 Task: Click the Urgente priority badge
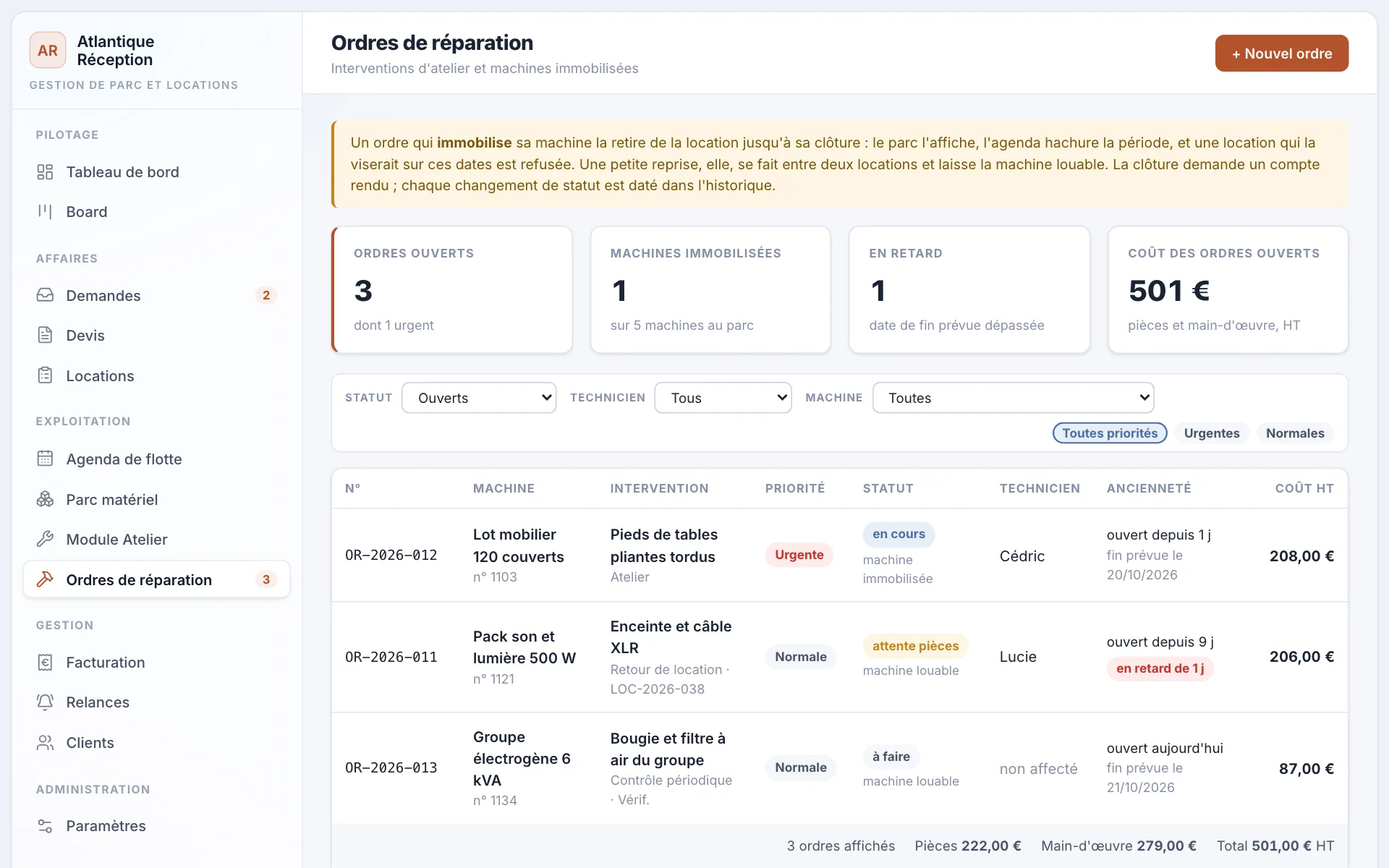tap(799, 555)
